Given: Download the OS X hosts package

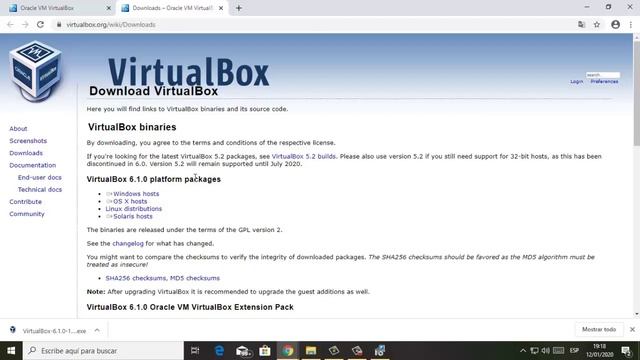Looking at the screenshot, I should (x=130, y=201).
